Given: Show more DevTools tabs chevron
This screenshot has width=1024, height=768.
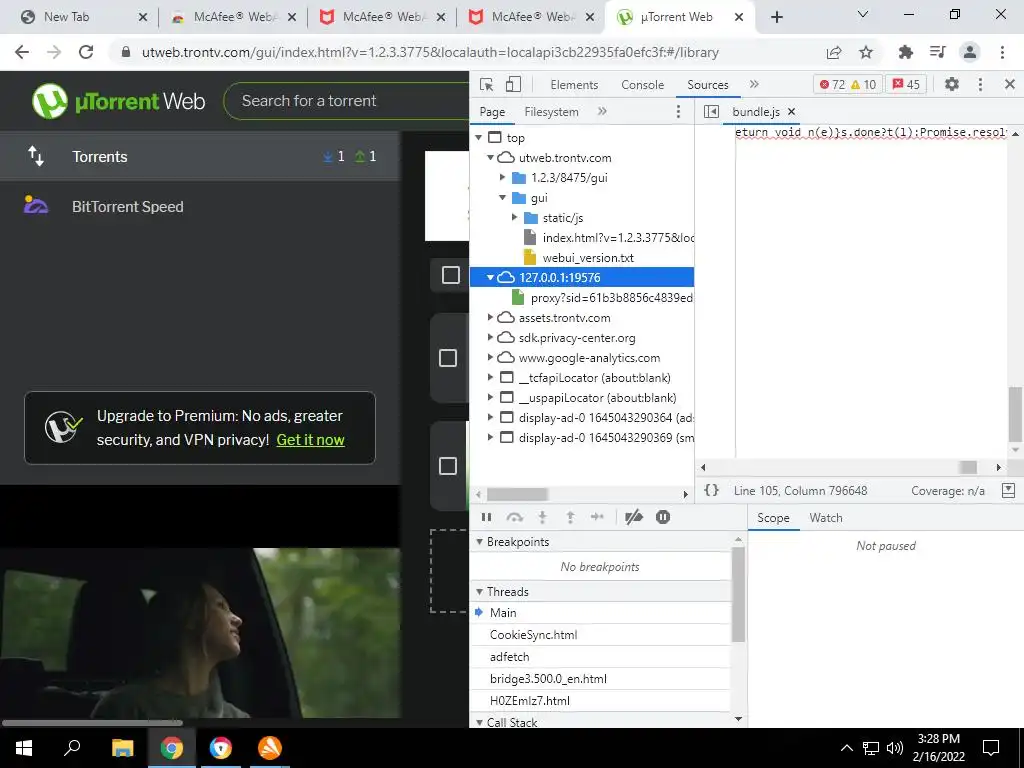Looking at the screenshot, I should [754, 84].
